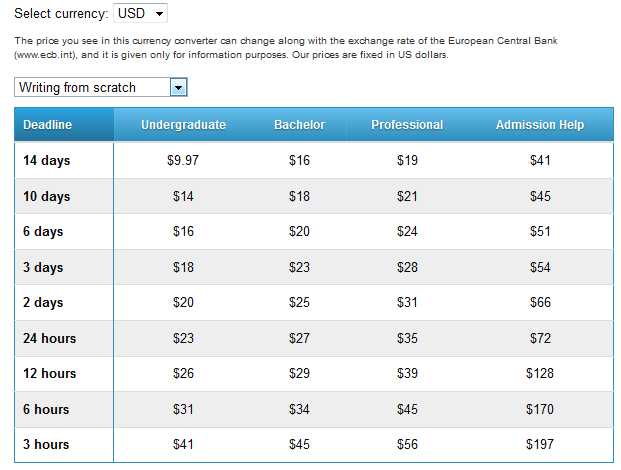This screenshot has height=470, width=621.
Task: Click the Bachelor price for 3 hours
Action: point(299,444)
